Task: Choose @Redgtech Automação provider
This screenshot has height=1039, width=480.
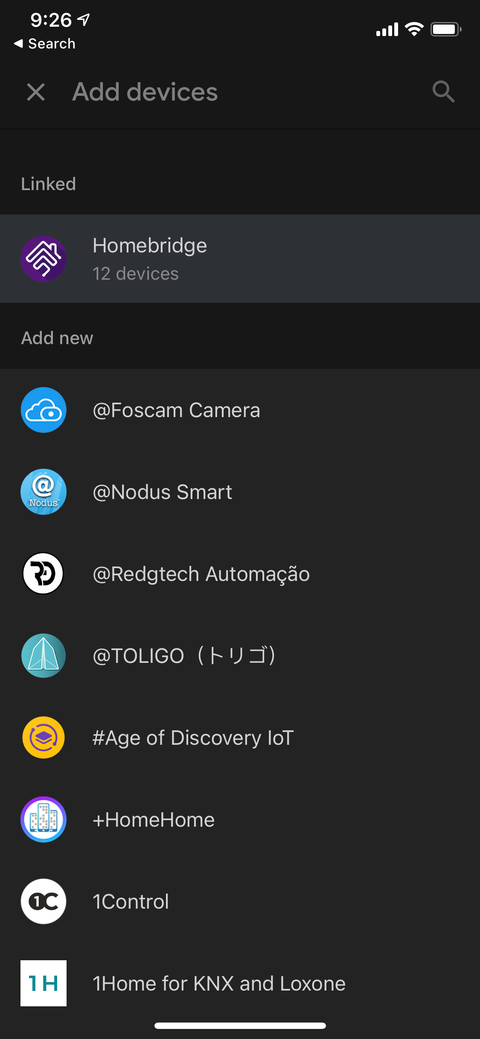Action: [x=240, y=574]
